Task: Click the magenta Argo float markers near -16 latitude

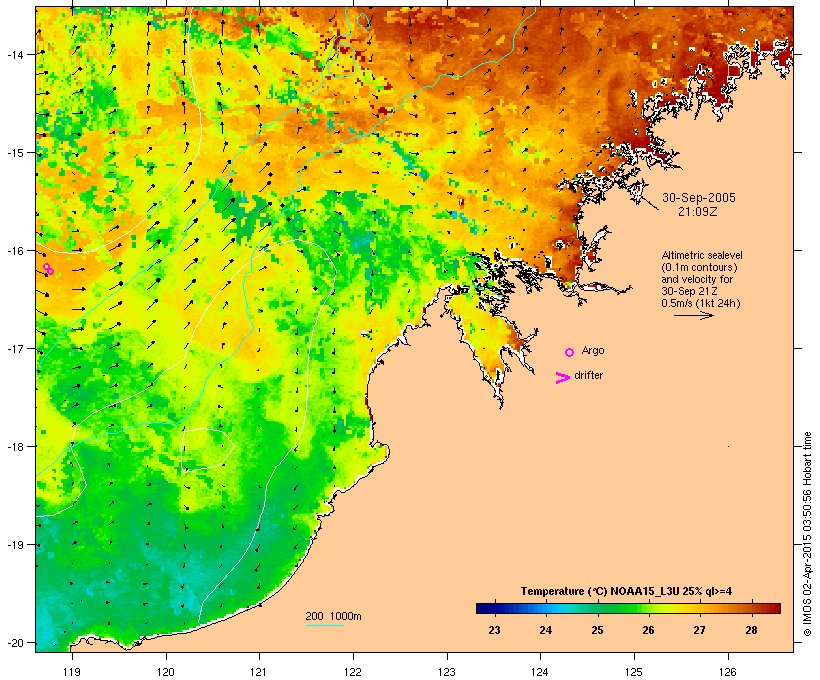Action: tap(48, 269)
